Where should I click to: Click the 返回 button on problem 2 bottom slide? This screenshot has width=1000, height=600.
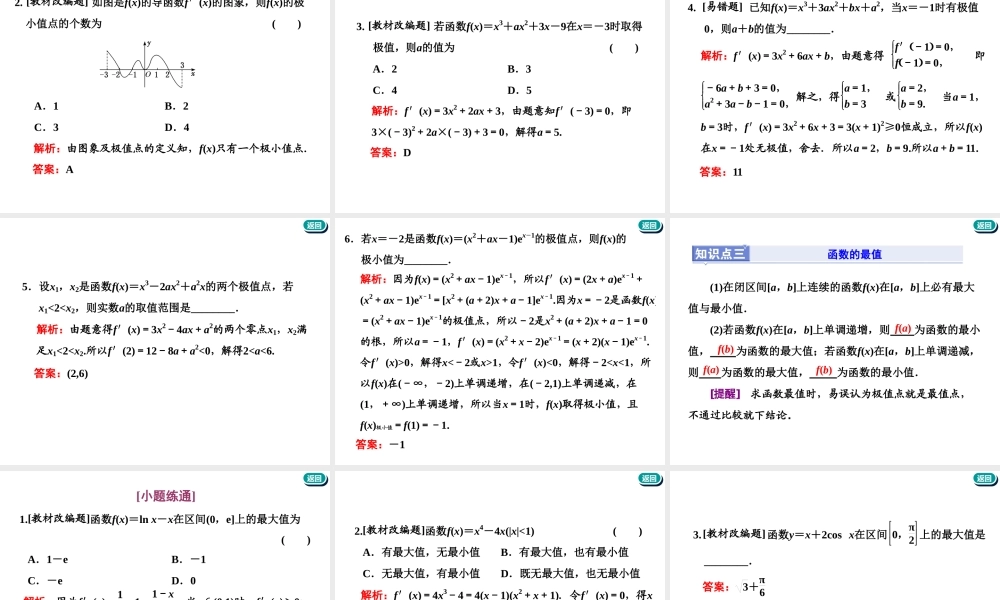648,479
